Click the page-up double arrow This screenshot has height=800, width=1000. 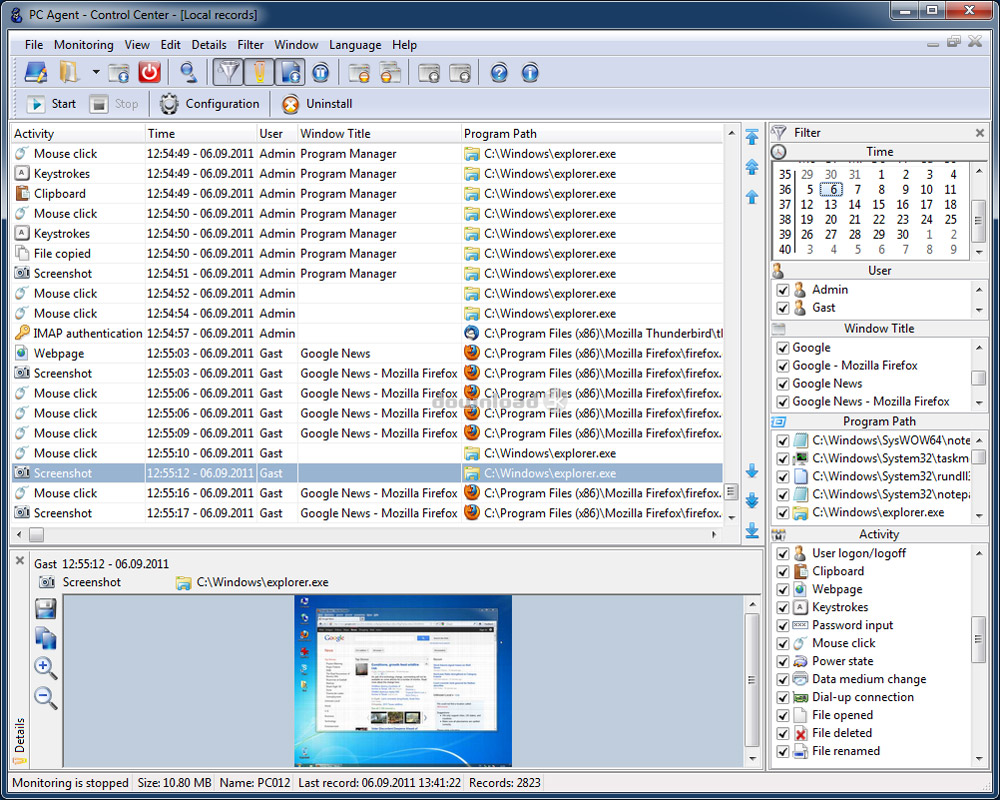tap(752, 167)
